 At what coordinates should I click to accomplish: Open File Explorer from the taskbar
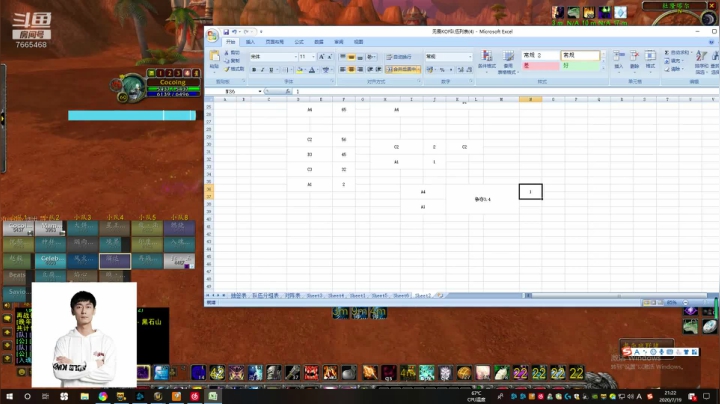tap(84, 396)
